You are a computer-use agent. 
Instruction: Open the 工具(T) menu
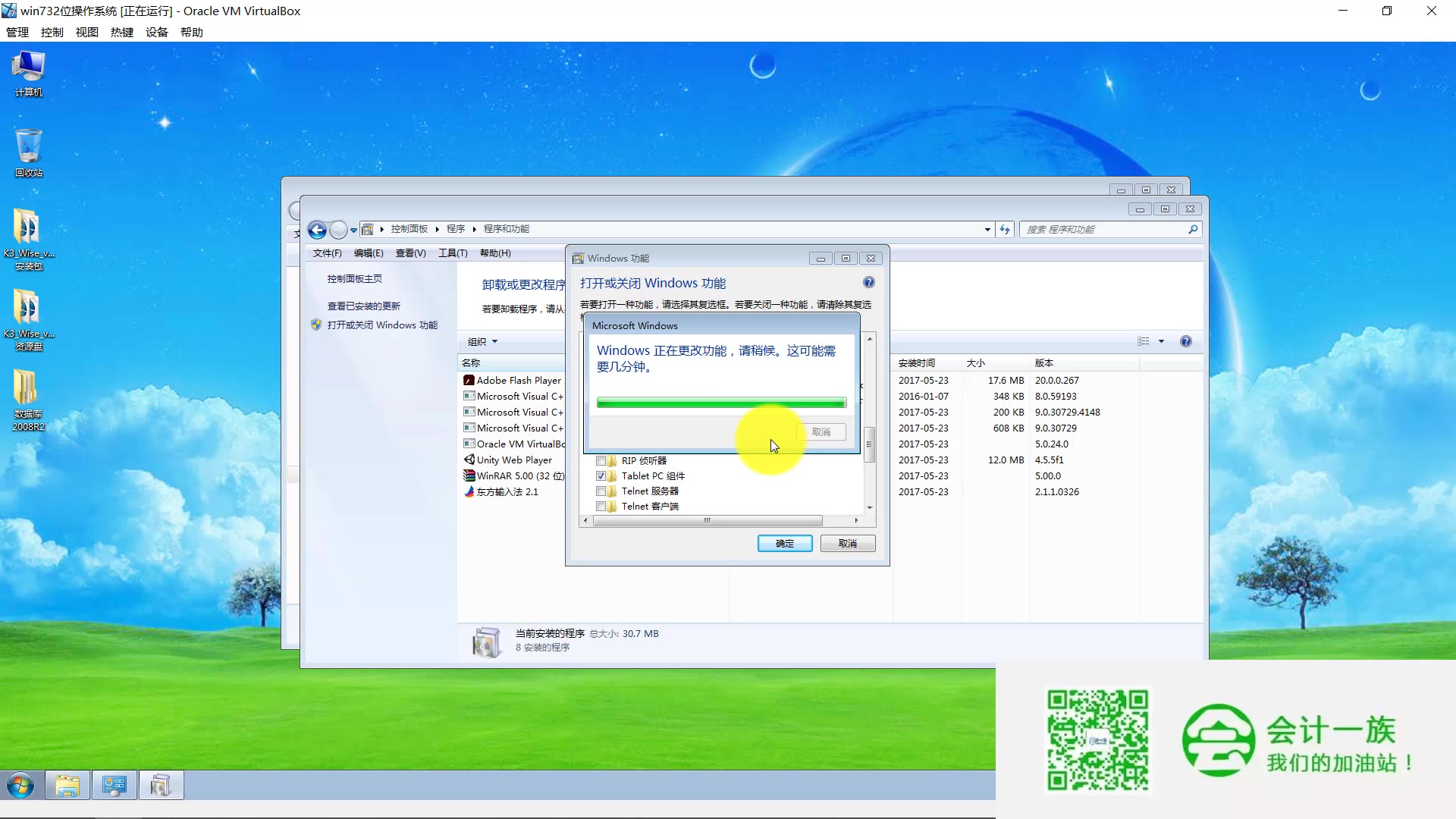[453, 253]
